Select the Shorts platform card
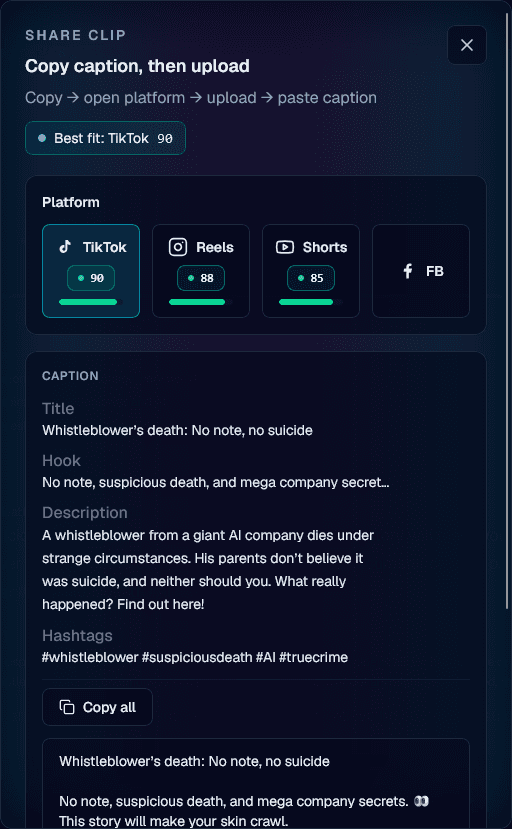 pos(311,271)
